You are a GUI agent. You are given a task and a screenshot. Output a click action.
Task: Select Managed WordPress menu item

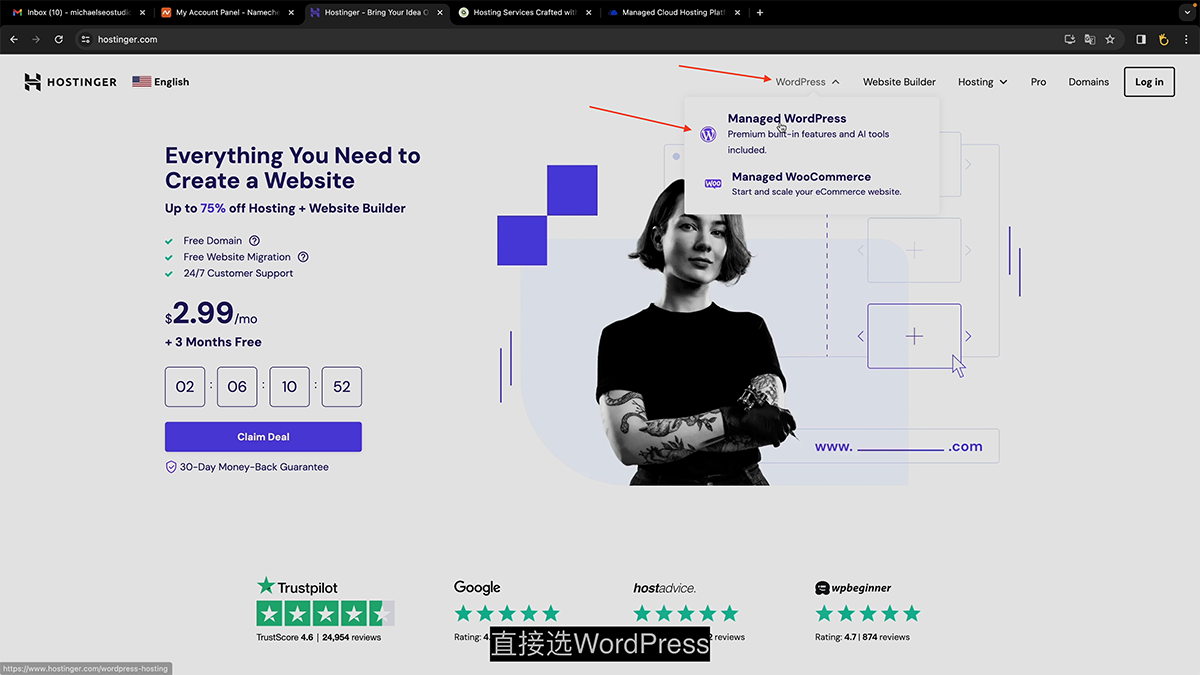(812, 133)
